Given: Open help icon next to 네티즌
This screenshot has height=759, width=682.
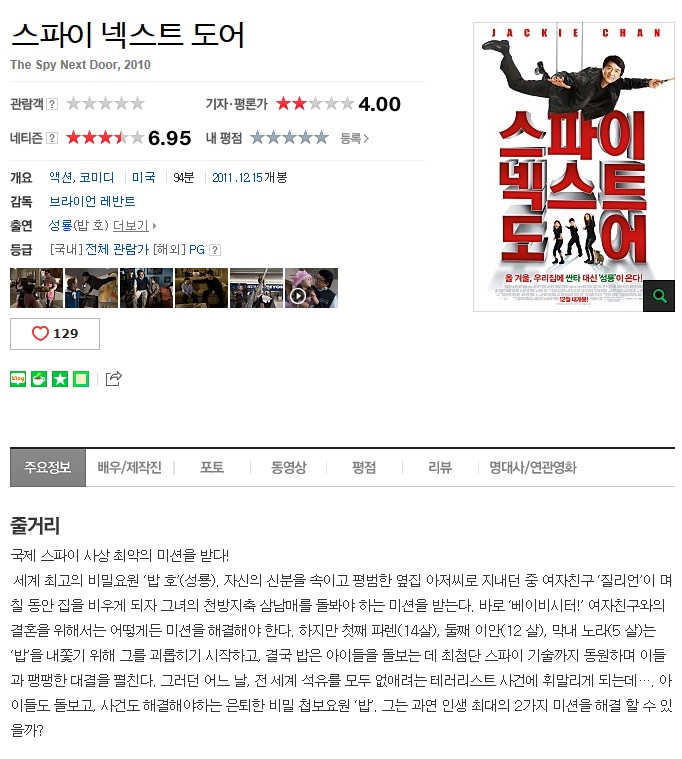Looking at the screenshot, I should coord(52,138).
